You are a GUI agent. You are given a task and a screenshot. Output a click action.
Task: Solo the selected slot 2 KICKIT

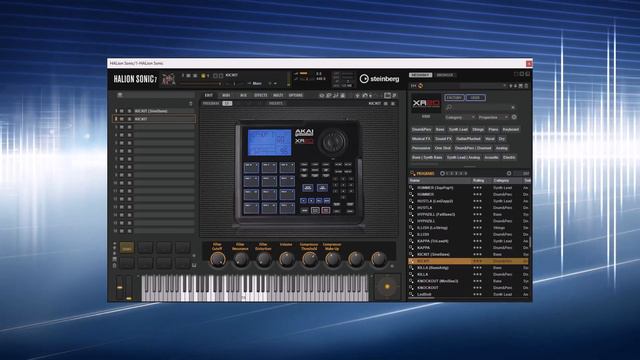point(129,119)
